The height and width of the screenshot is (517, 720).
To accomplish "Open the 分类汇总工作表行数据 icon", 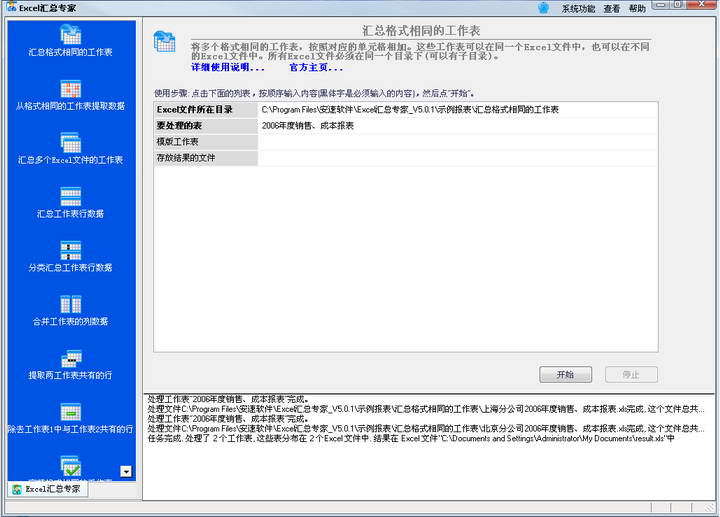I will (70, 250).
